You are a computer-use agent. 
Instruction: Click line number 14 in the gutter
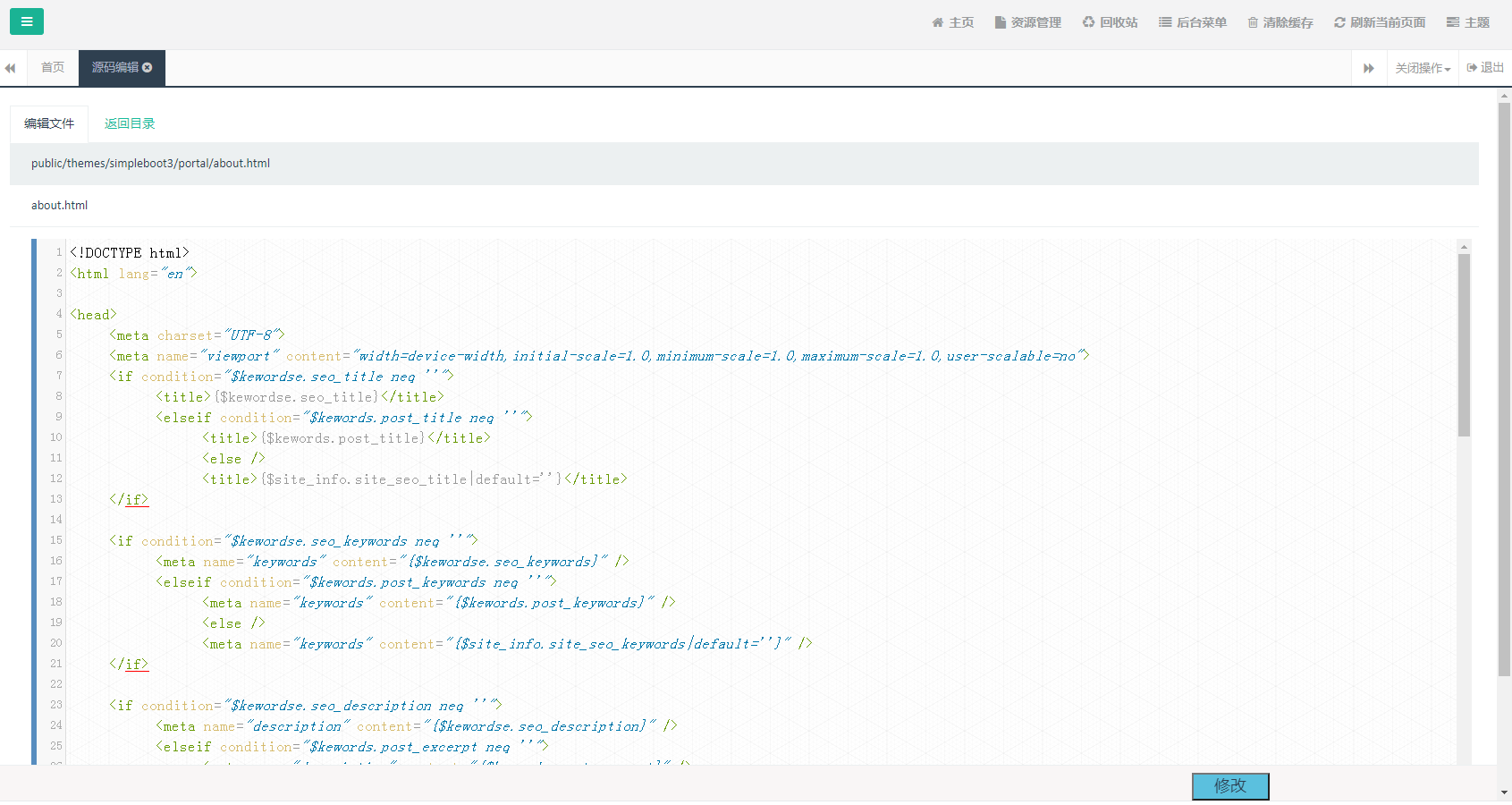click(56, 520)
